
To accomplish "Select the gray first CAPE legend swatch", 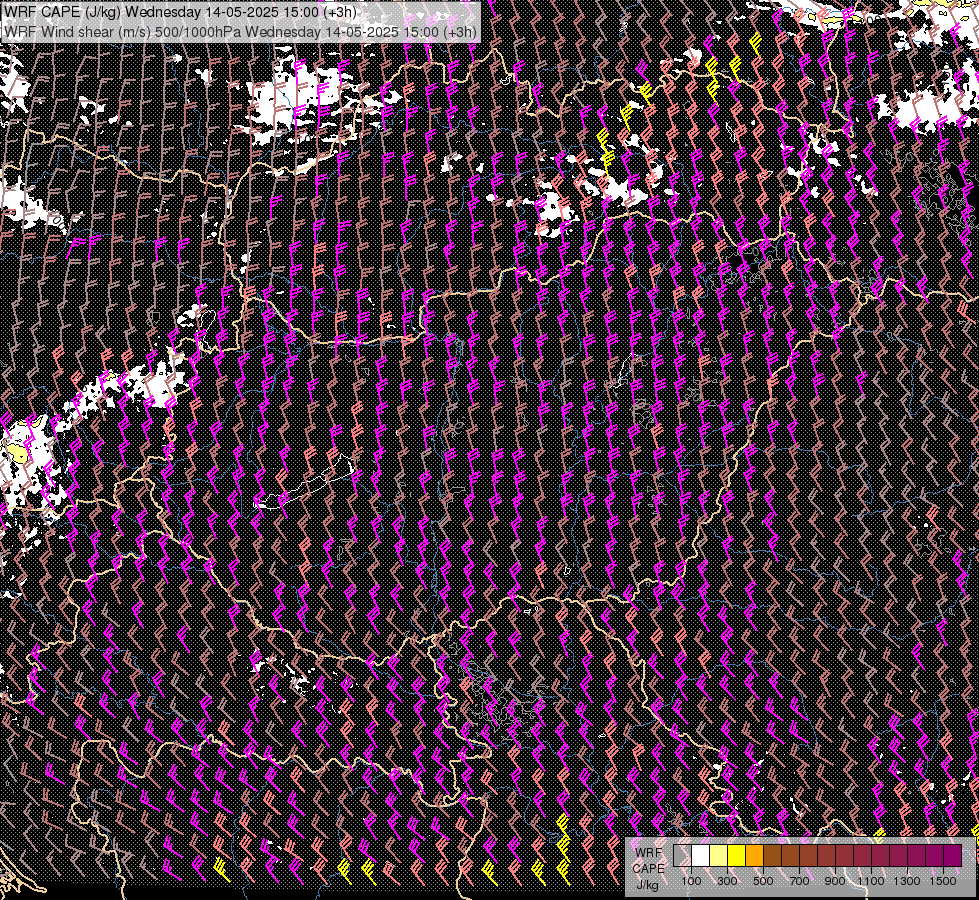I will [x=682, y=856].
